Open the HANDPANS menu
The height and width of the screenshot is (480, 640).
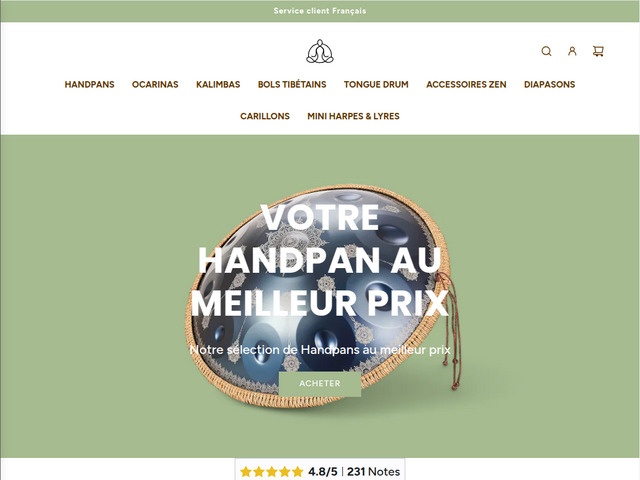coord(89,84)
